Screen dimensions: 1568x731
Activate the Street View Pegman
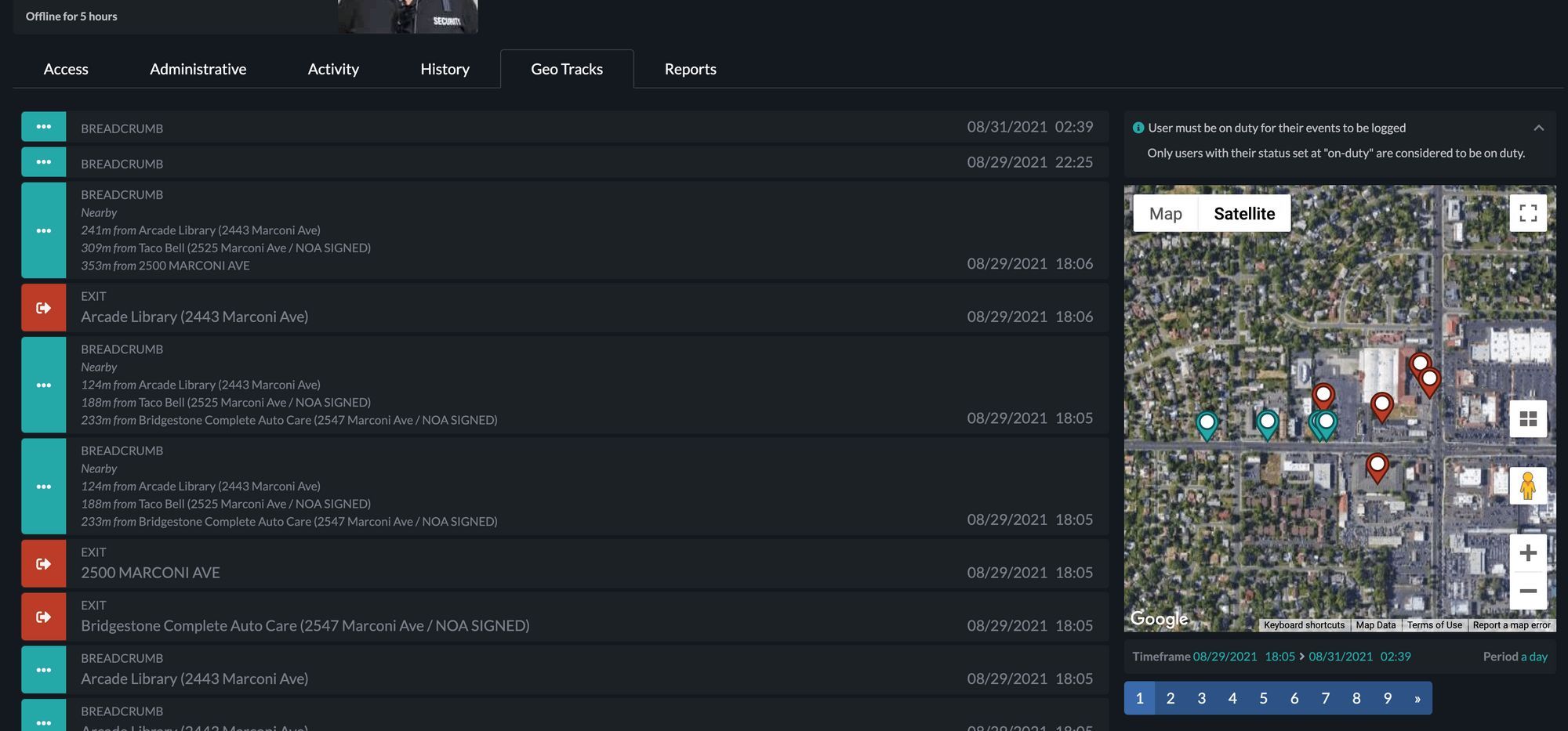pyautogui.click(x=1527, y=485)
